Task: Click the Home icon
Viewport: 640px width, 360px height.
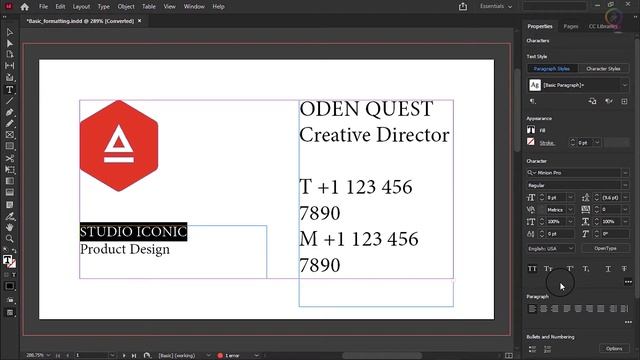Action: click(24, 7)
